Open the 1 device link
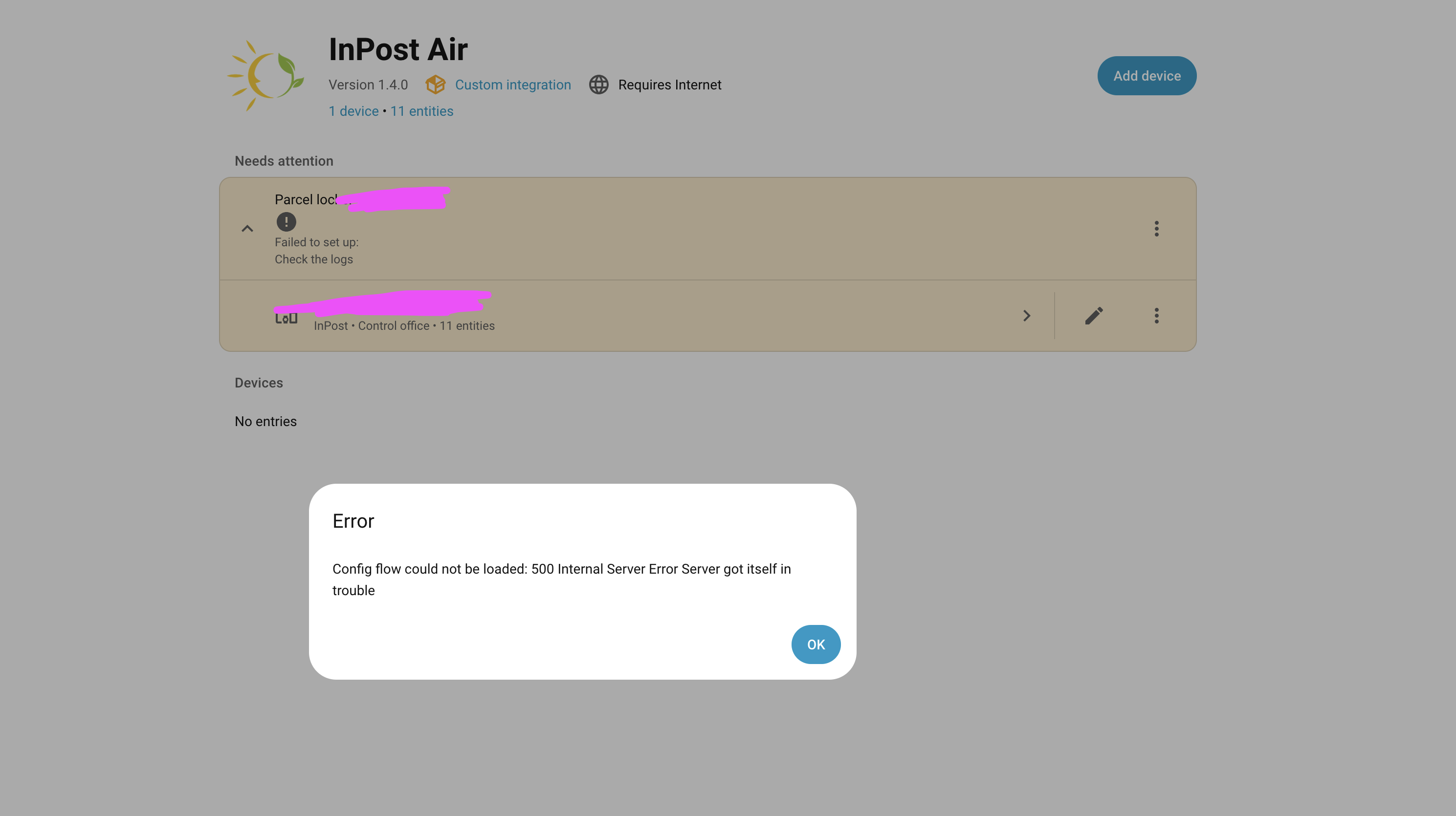Screen dimensions: 1456x816 [354, 111]
